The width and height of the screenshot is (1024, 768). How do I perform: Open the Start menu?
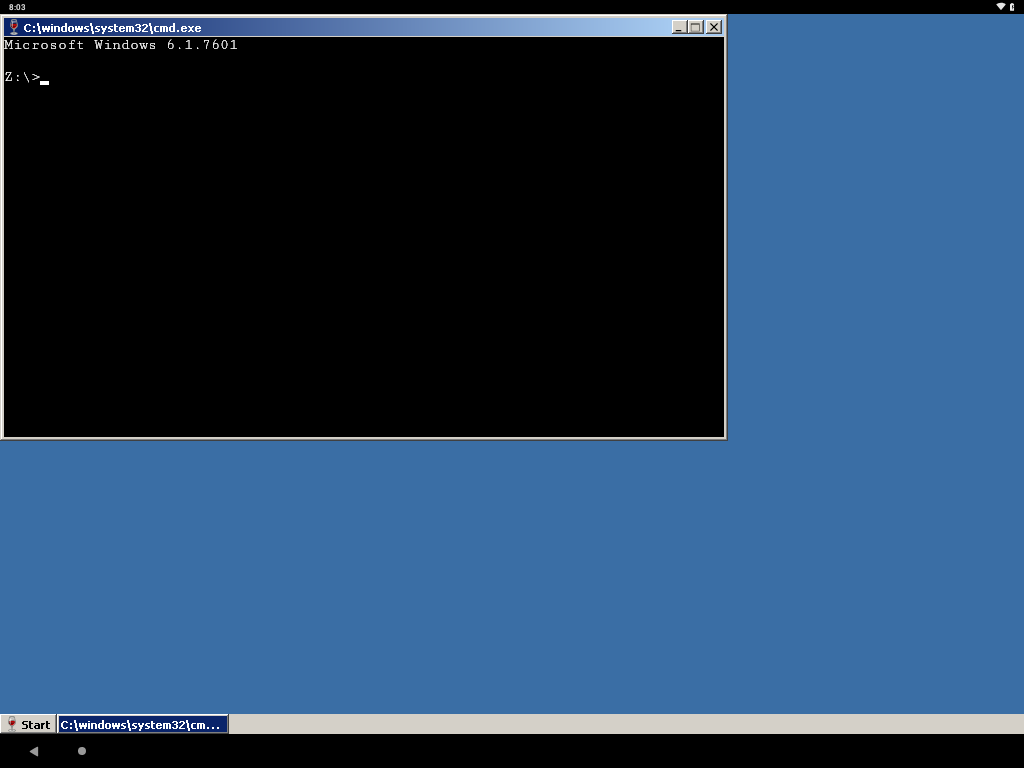coord(28,725)
